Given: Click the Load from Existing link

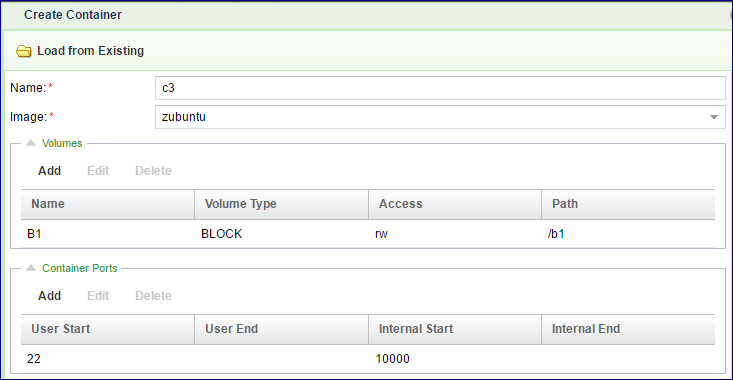Looking at the screenshot, I should tap(91, 50).
